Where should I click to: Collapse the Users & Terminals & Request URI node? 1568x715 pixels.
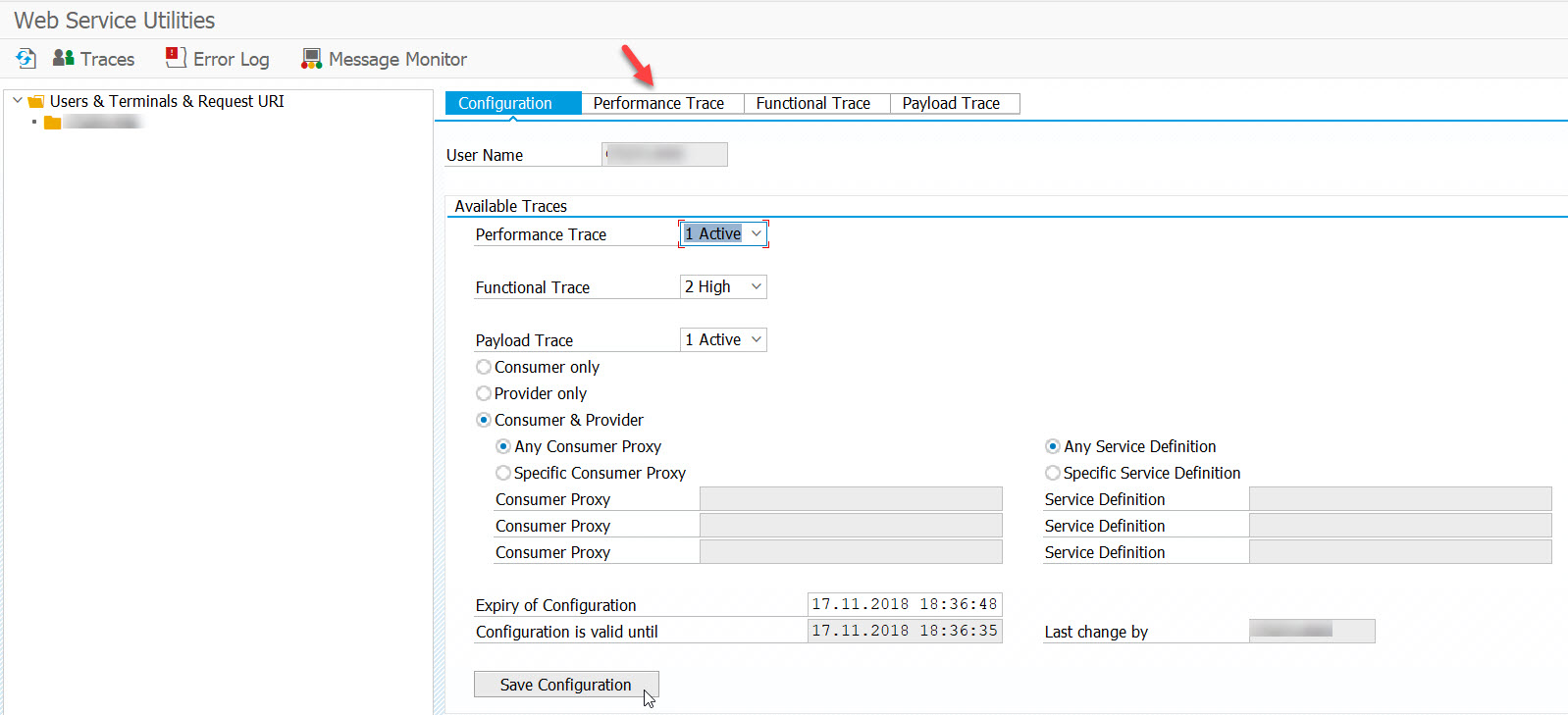[x=17, y=101]
